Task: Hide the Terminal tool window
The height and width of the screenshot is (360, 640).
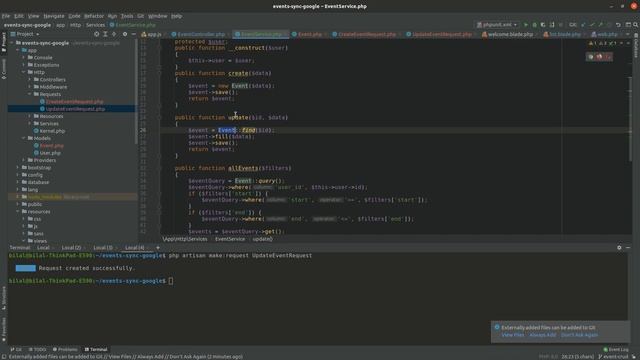Action: (628, 247)
